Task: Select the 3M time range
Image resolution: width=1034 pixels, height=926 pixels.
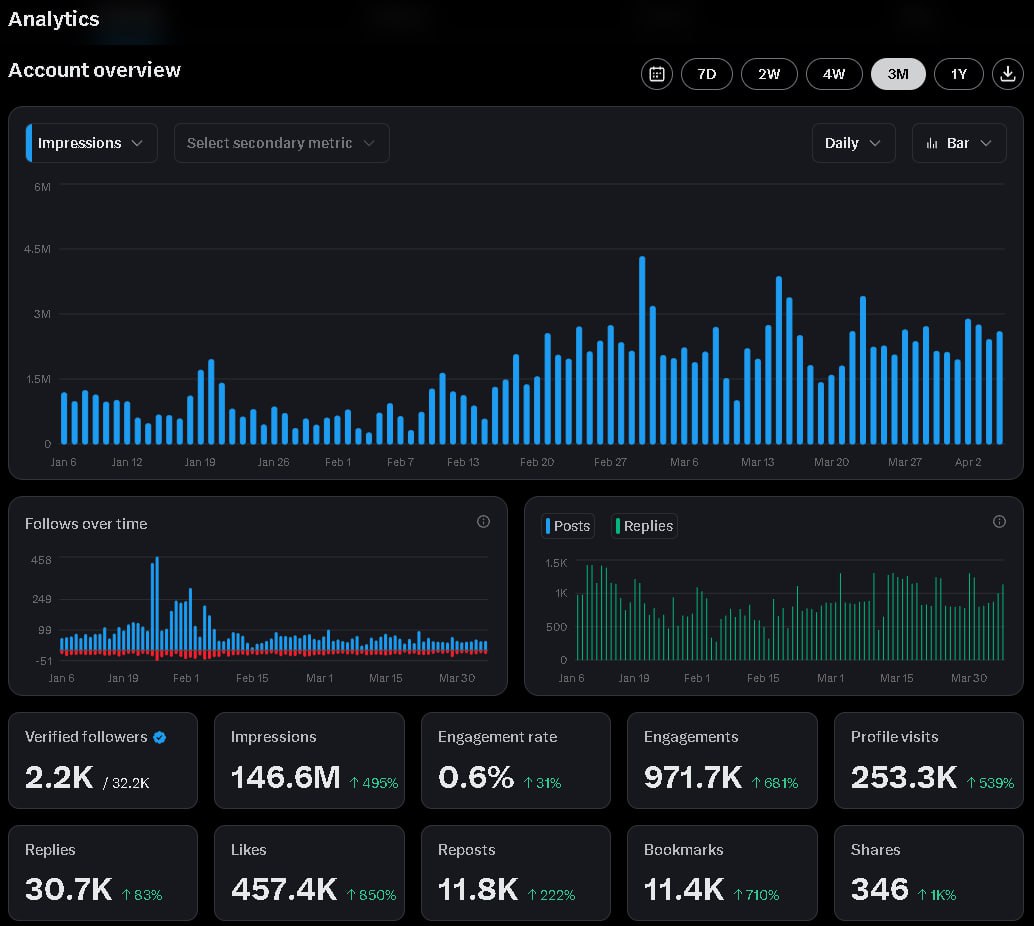Action: pos(897,74)
